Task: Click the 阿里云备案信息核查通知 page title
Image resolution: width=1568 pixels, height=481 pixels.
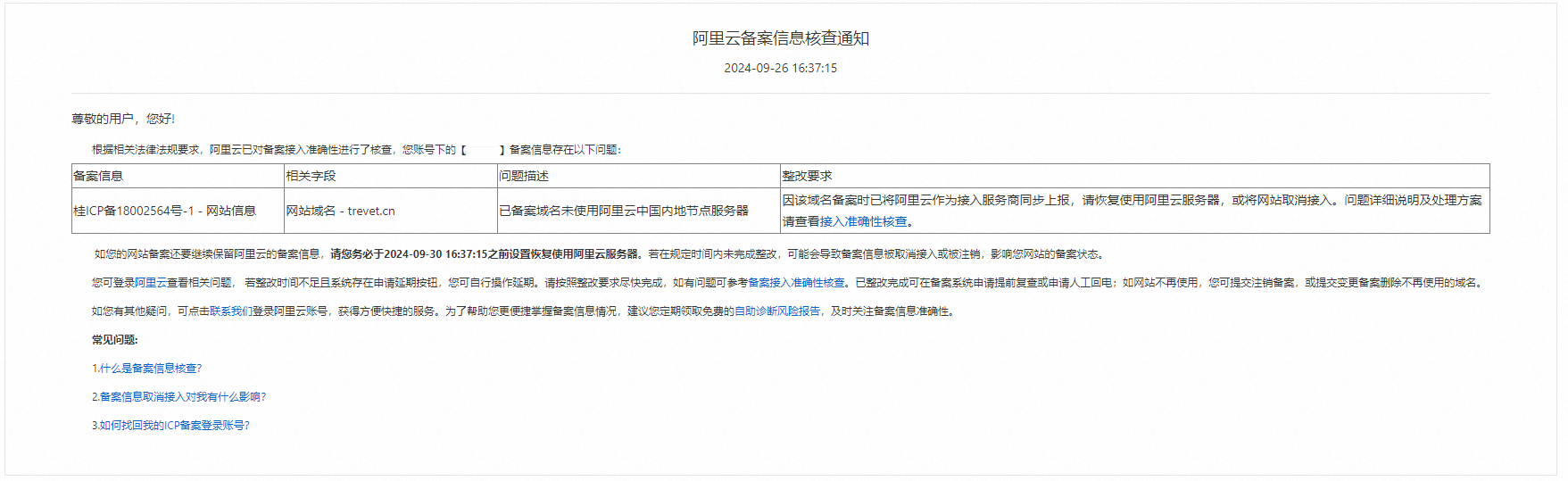Action: point(780,38)
